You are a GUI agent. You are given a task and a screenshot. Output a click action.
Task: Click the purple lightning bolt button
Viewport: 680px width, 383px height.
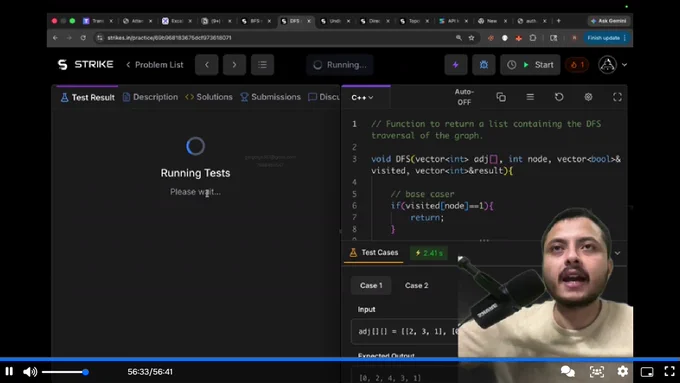coord(456,65)
